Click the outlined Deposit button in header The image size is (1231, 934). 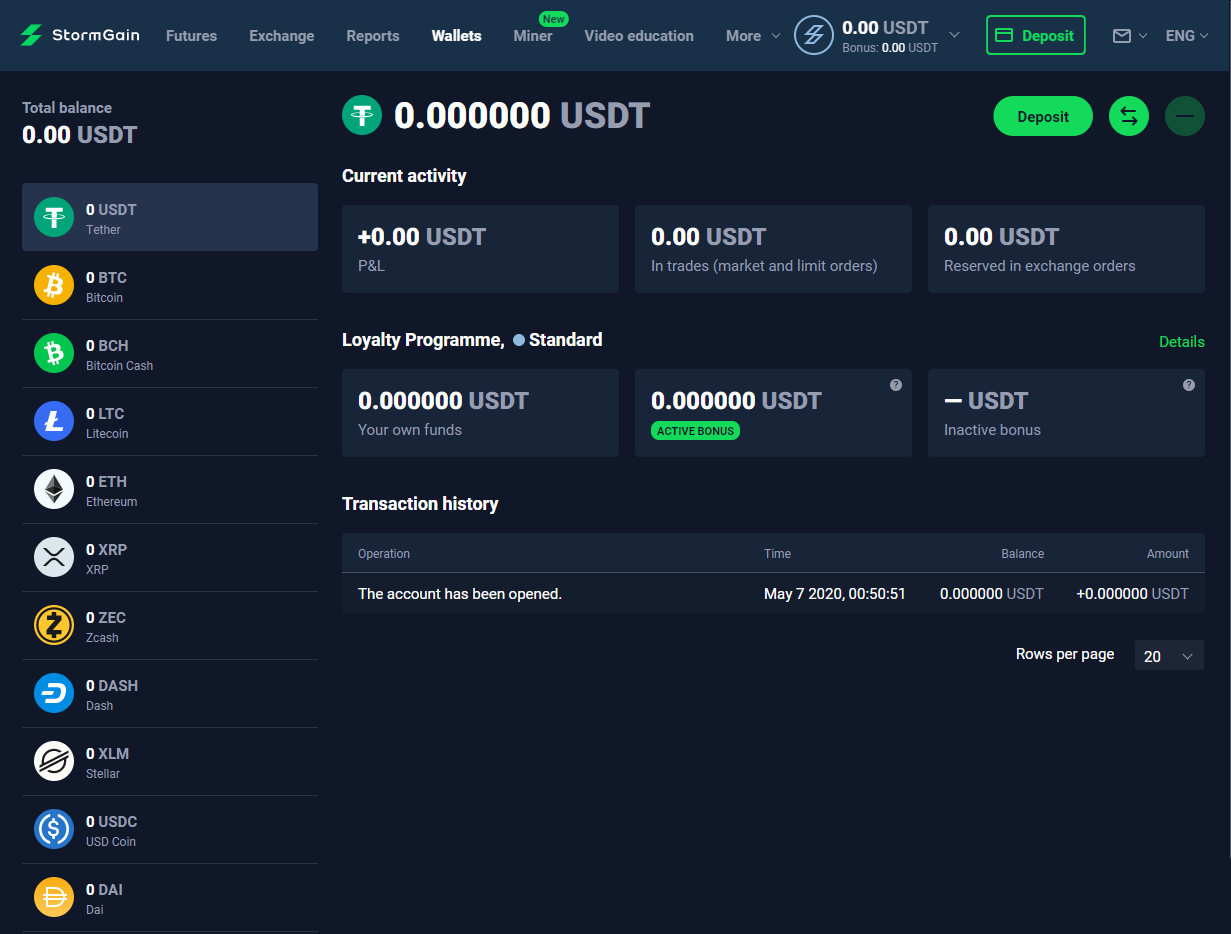(x=1035, y=35)
